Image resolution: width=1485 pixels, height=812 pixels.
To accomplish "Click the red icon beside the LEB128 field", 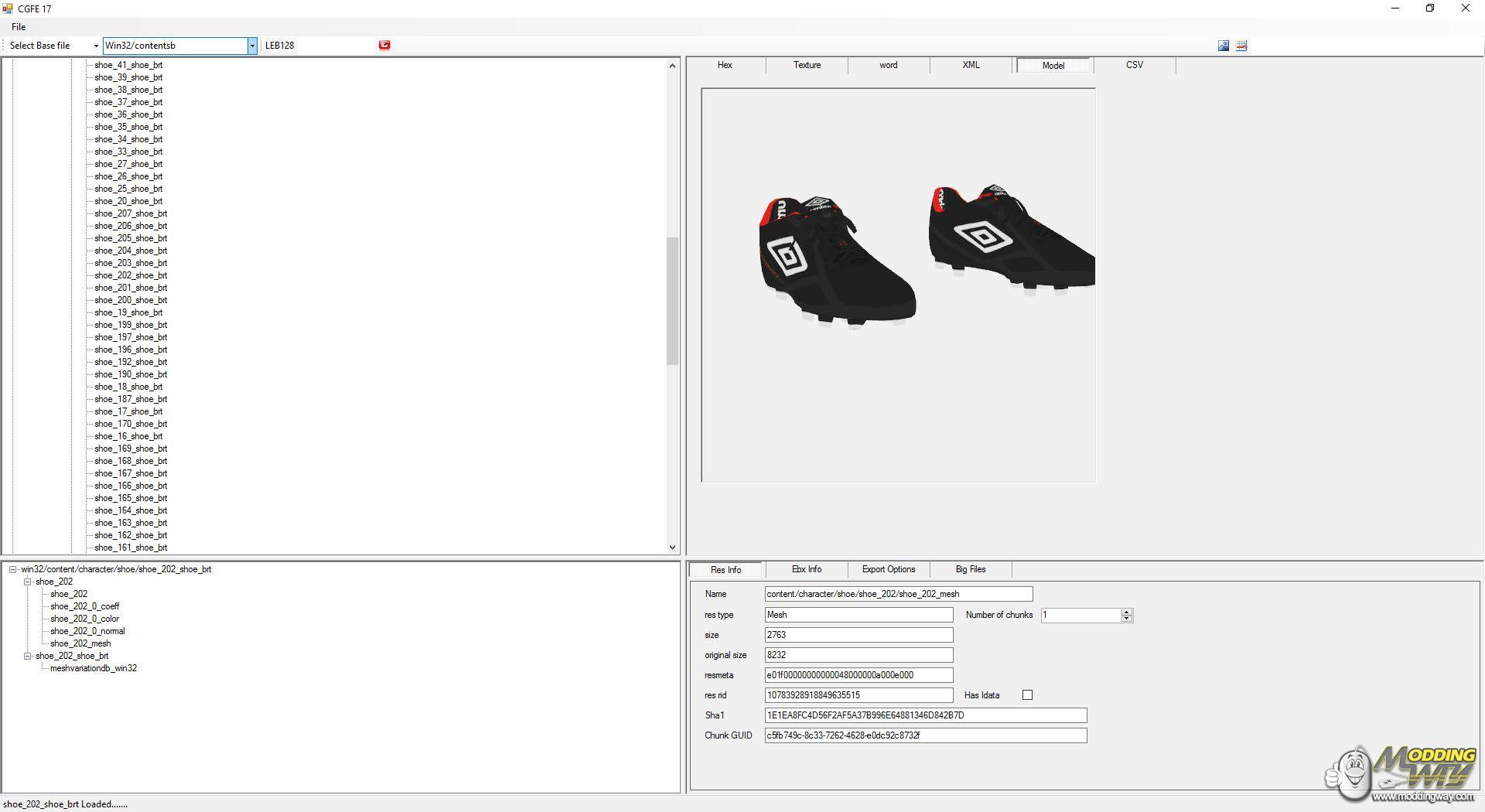I will pyautogui.click(x=384, y=45).
